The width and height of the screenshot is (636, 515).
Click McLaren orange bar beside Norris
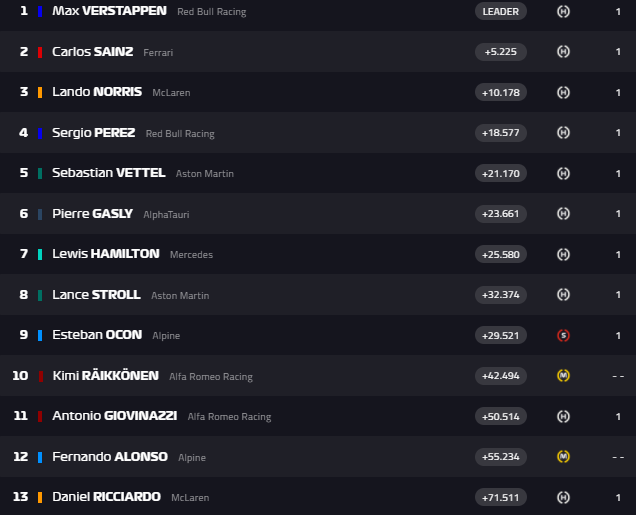(x=40, y=92)
